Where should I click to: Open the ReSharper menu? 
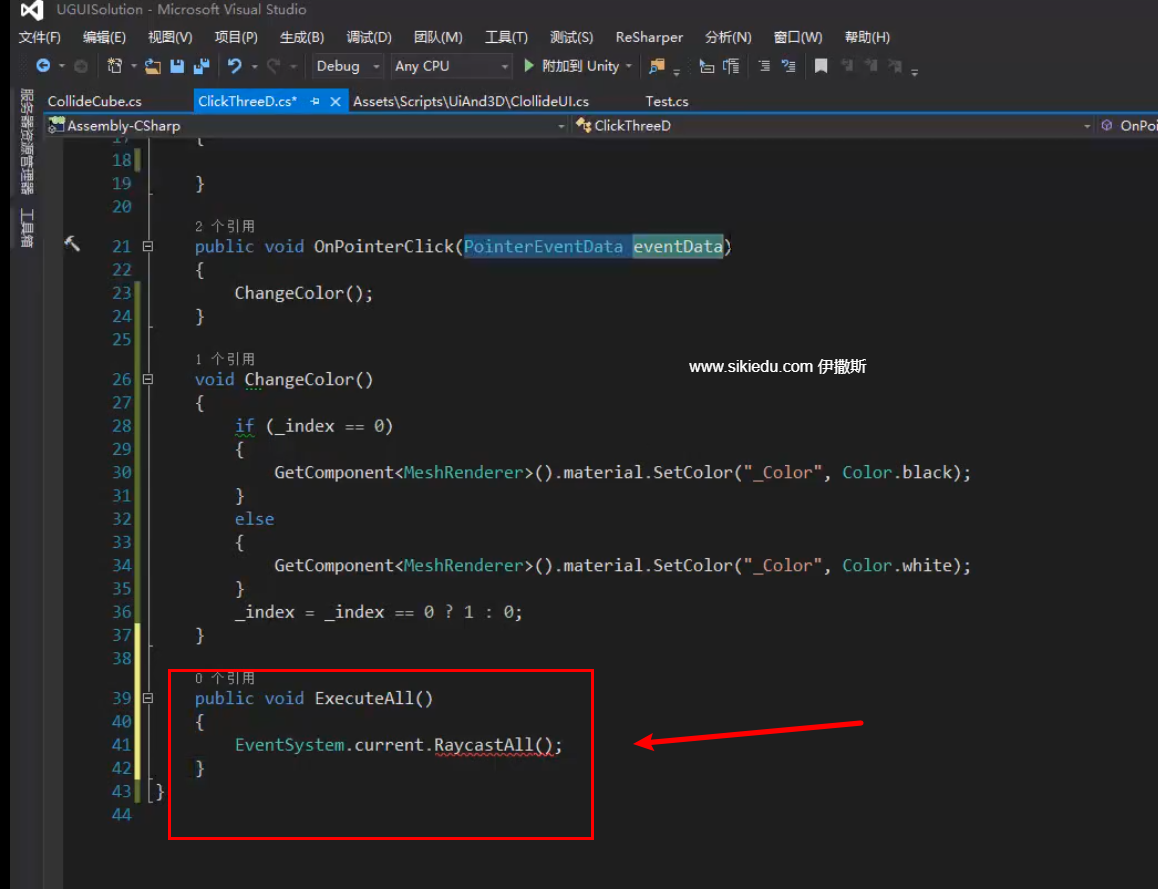click(x=649, y=38)
